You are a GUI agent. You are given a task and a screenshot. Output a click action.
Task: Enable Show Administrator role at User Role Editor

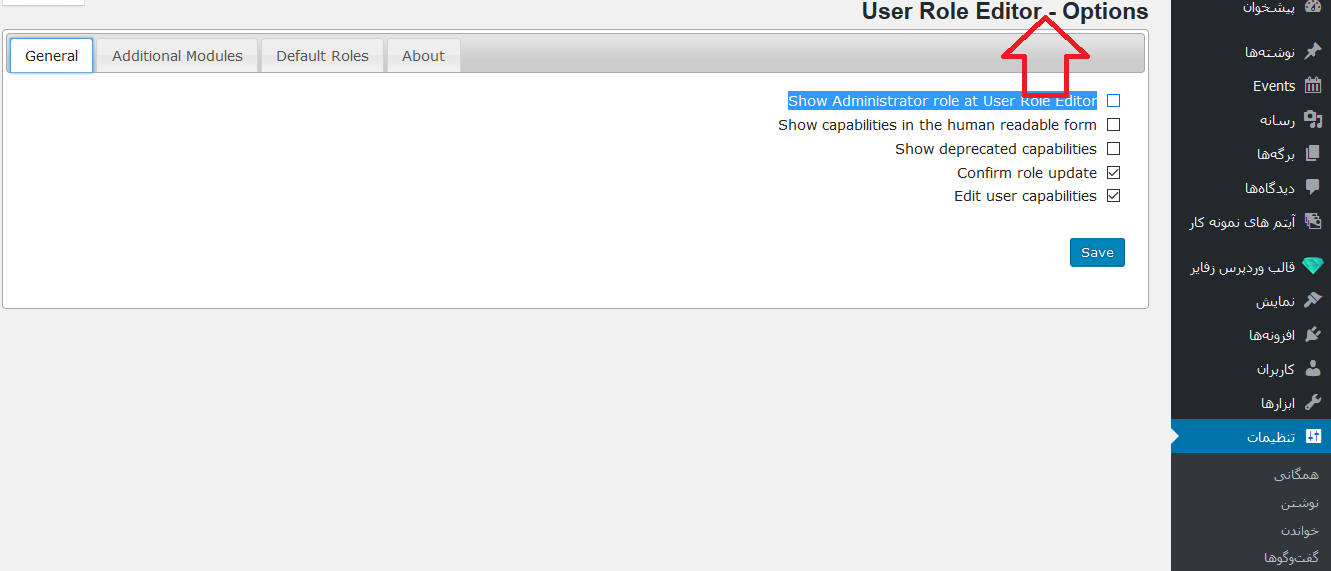[1113, 101]
